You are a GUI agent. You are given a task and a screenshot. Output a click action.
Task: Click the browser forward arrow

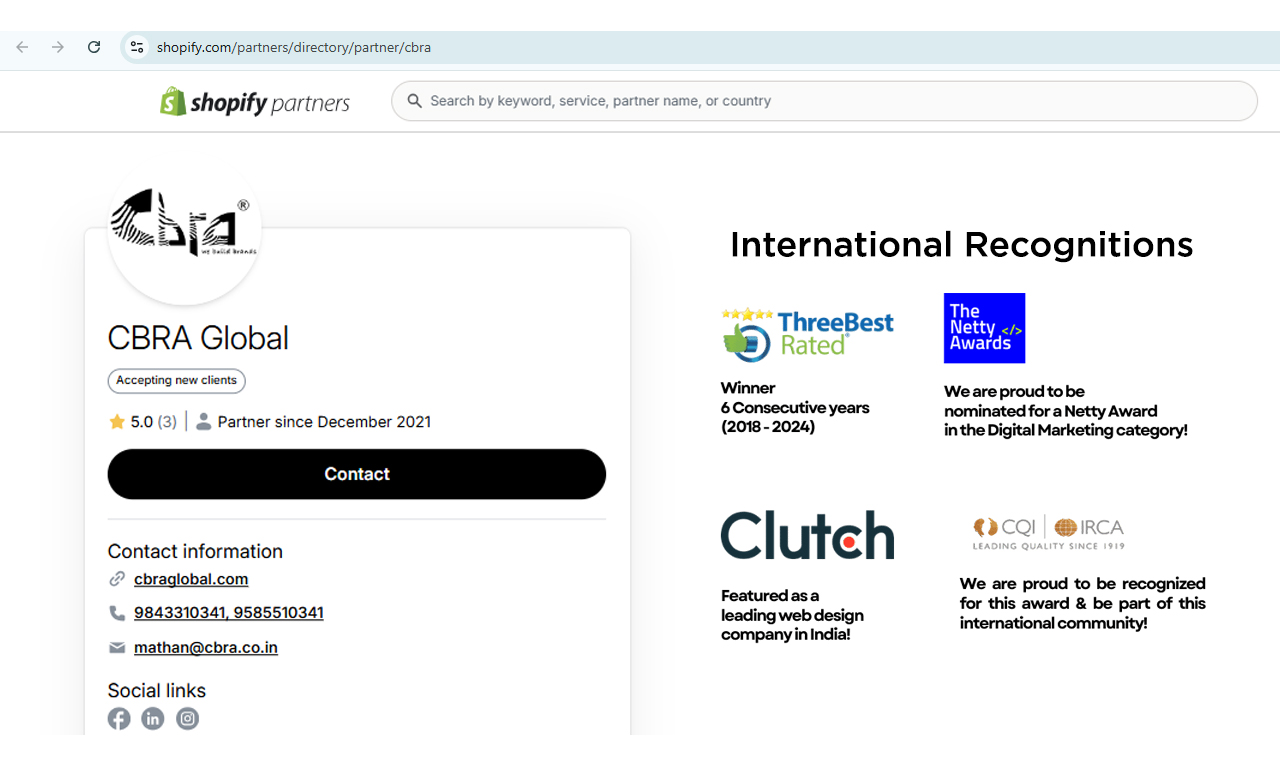click(x=58, y=47)
